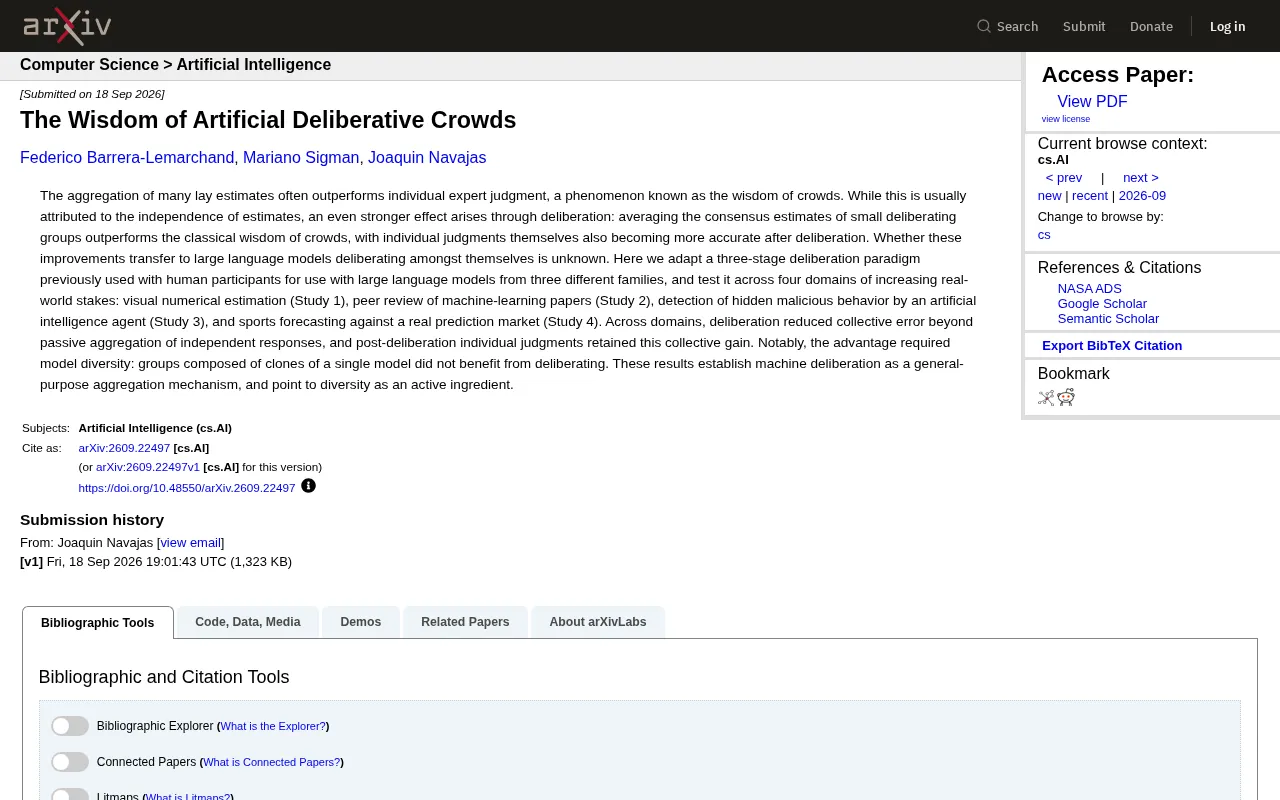Open Search from the top bar
This screenshot has width=1280, height=800.
point(1008,26)
